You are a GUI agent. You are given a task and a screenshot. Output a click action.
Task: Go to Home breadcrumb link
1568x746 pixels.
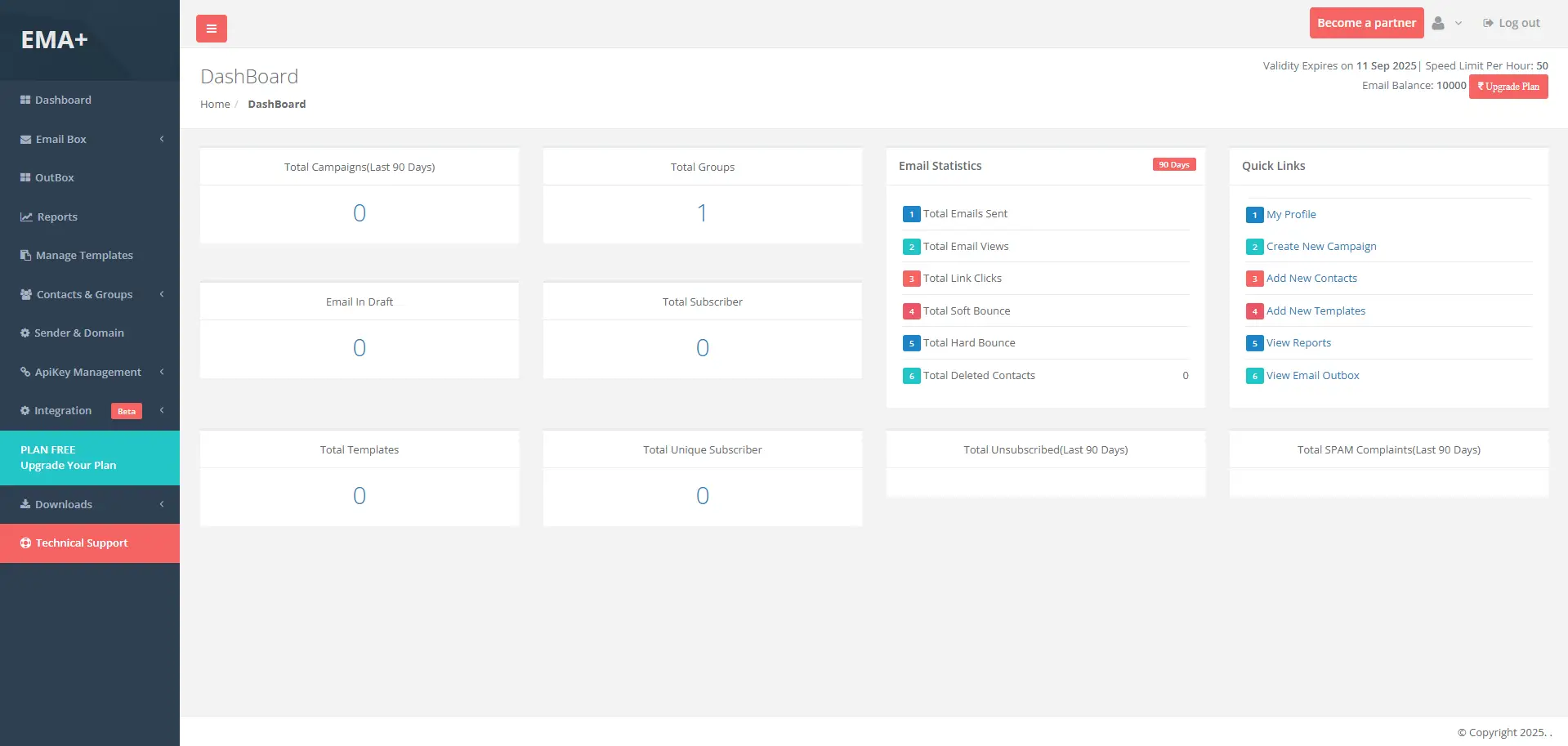tap(215, 104)
